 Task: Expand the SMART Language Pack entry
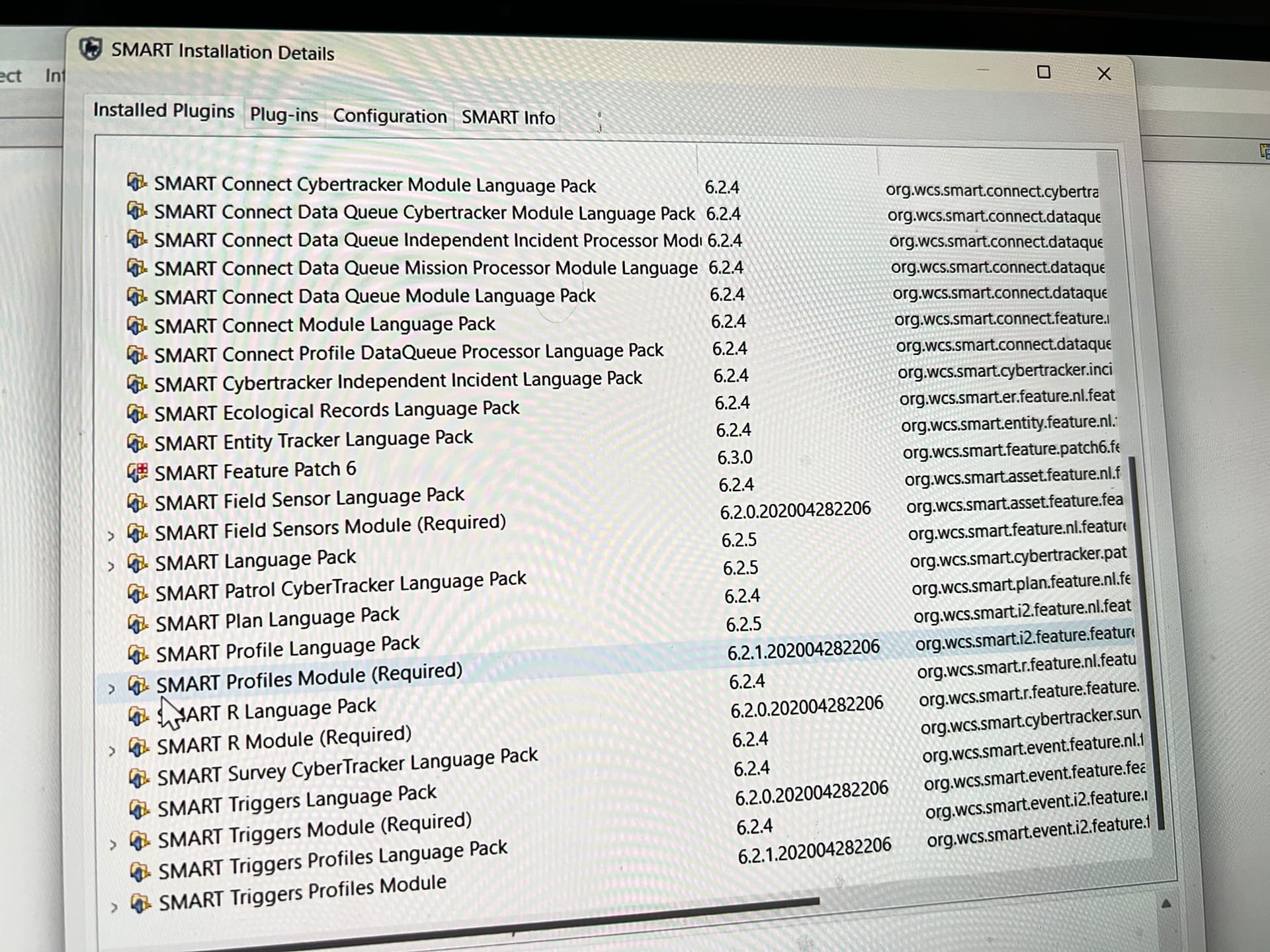click(111, 566)
